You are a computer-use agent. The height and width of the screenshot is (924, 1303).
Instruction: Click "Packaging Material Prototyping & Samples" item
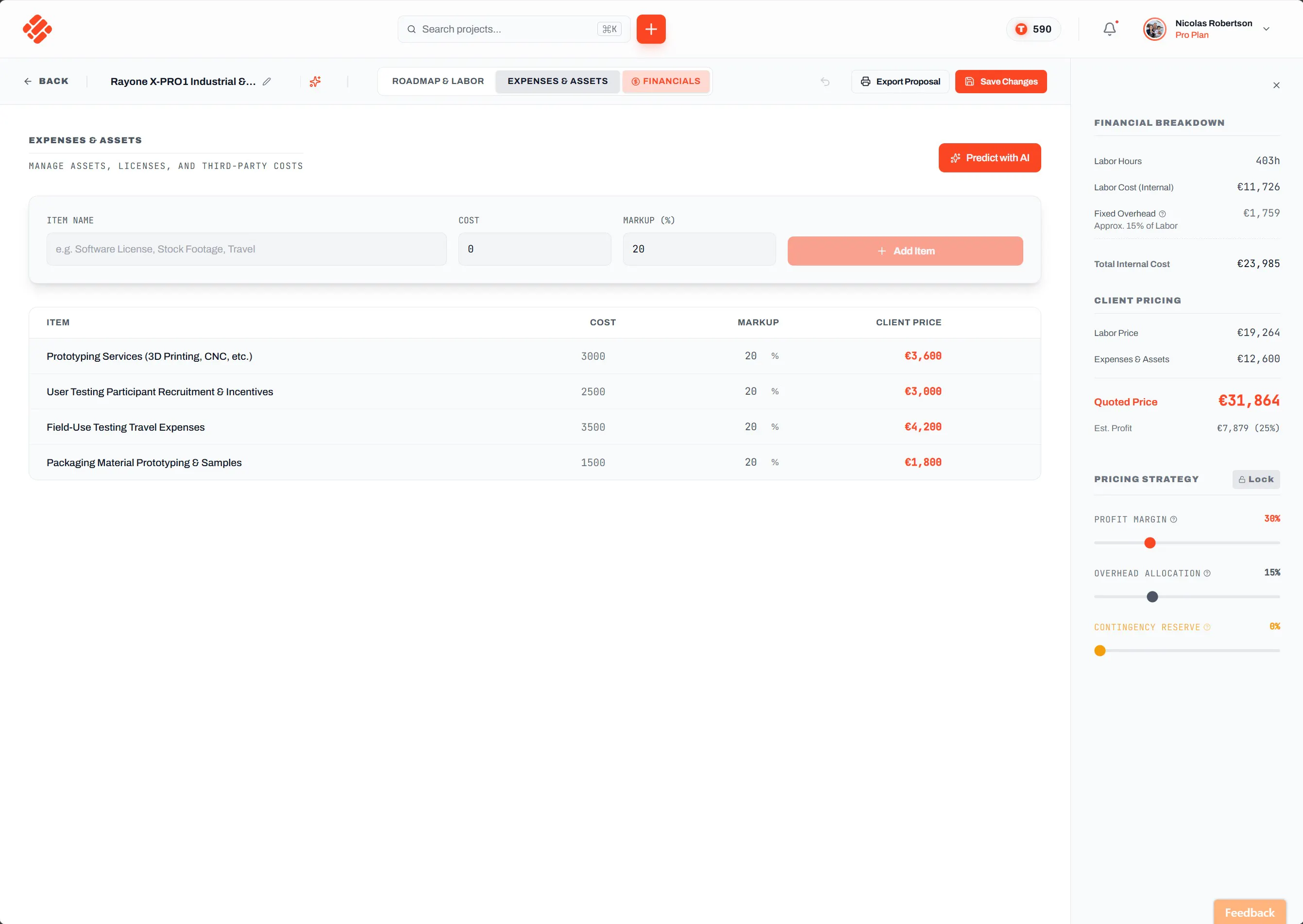point(144,463)
